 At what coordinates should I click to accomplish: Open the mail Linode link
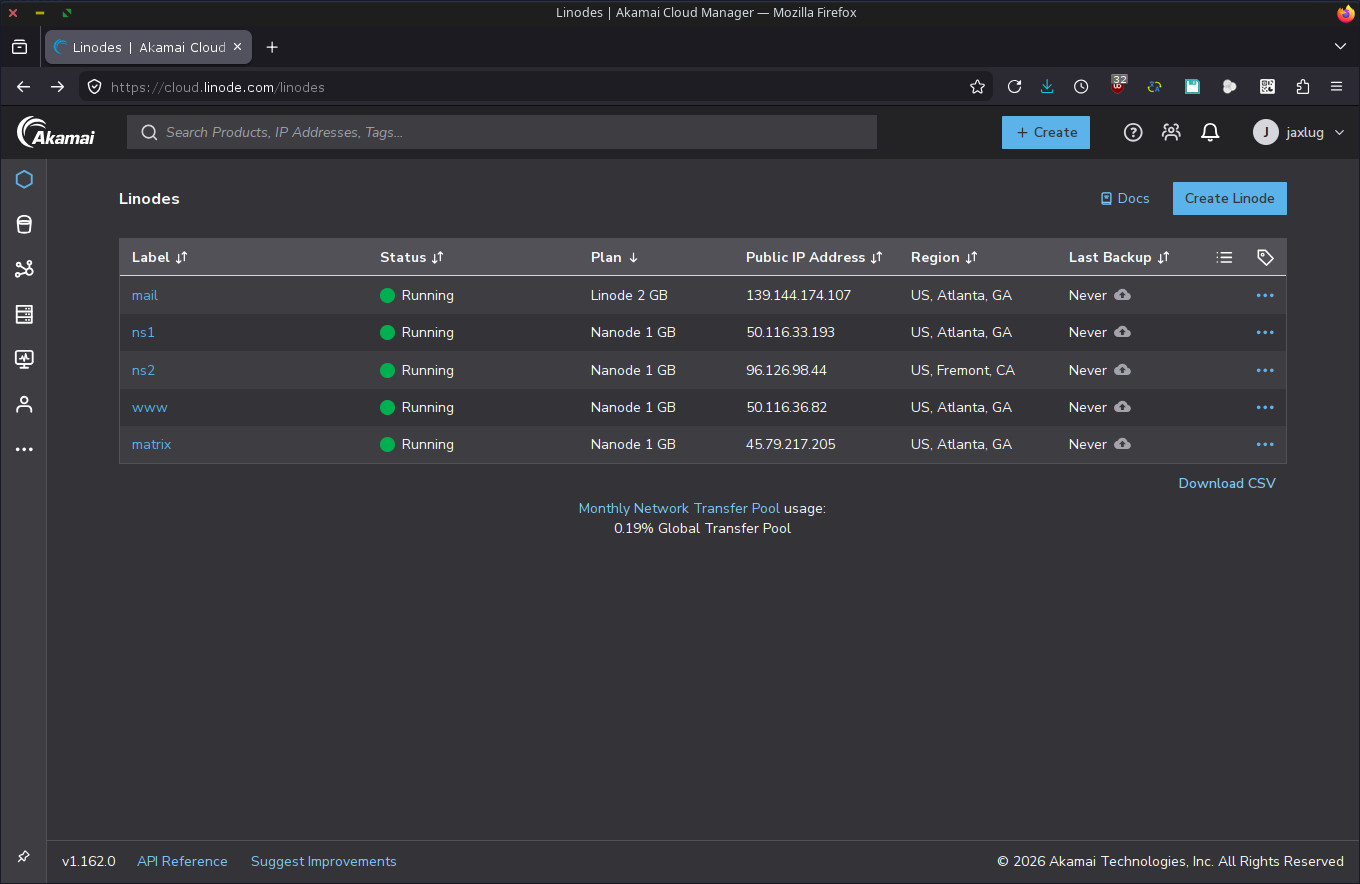click(145, 295)
